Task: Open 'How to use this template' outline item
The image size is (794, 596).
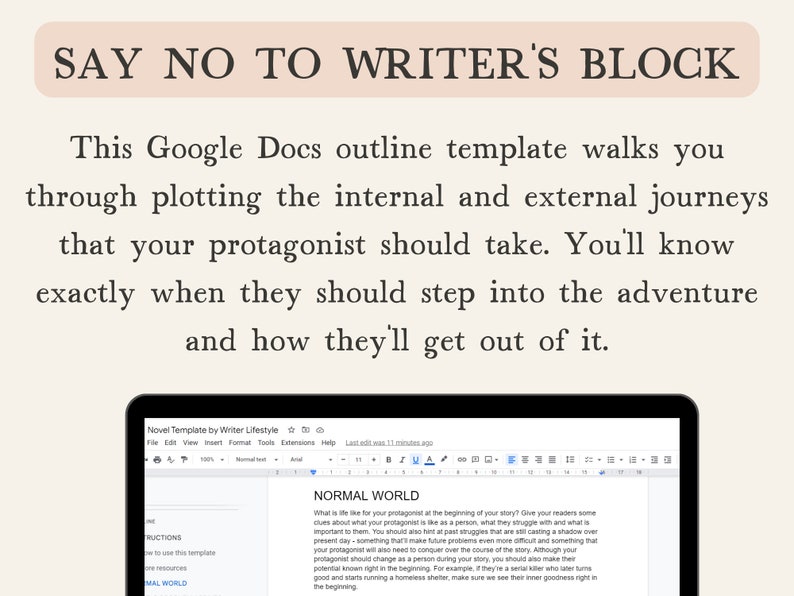Action: pyautogui.click(x=180, y=552)
